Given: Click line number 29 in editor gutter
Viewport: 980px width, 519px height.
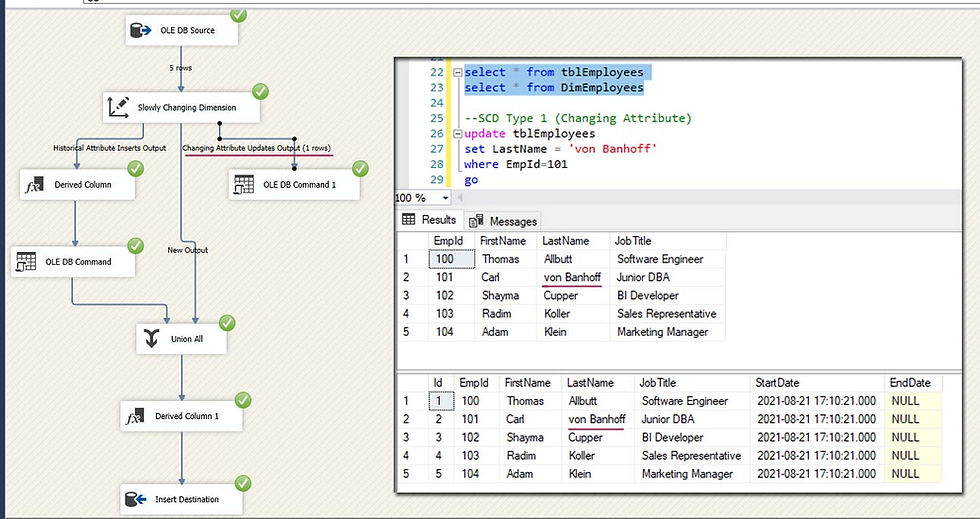Looking at the screenshot, I should (436, 180).
